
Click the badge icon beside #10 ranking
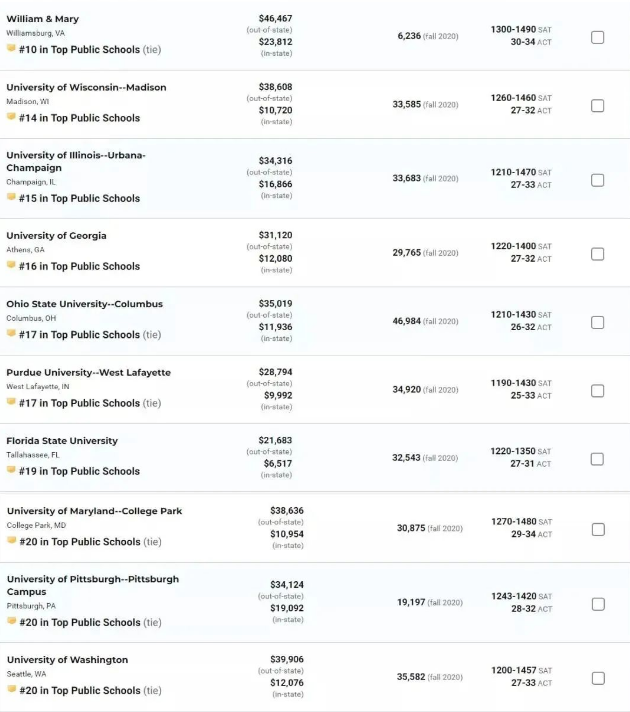[x=11, y=48]
